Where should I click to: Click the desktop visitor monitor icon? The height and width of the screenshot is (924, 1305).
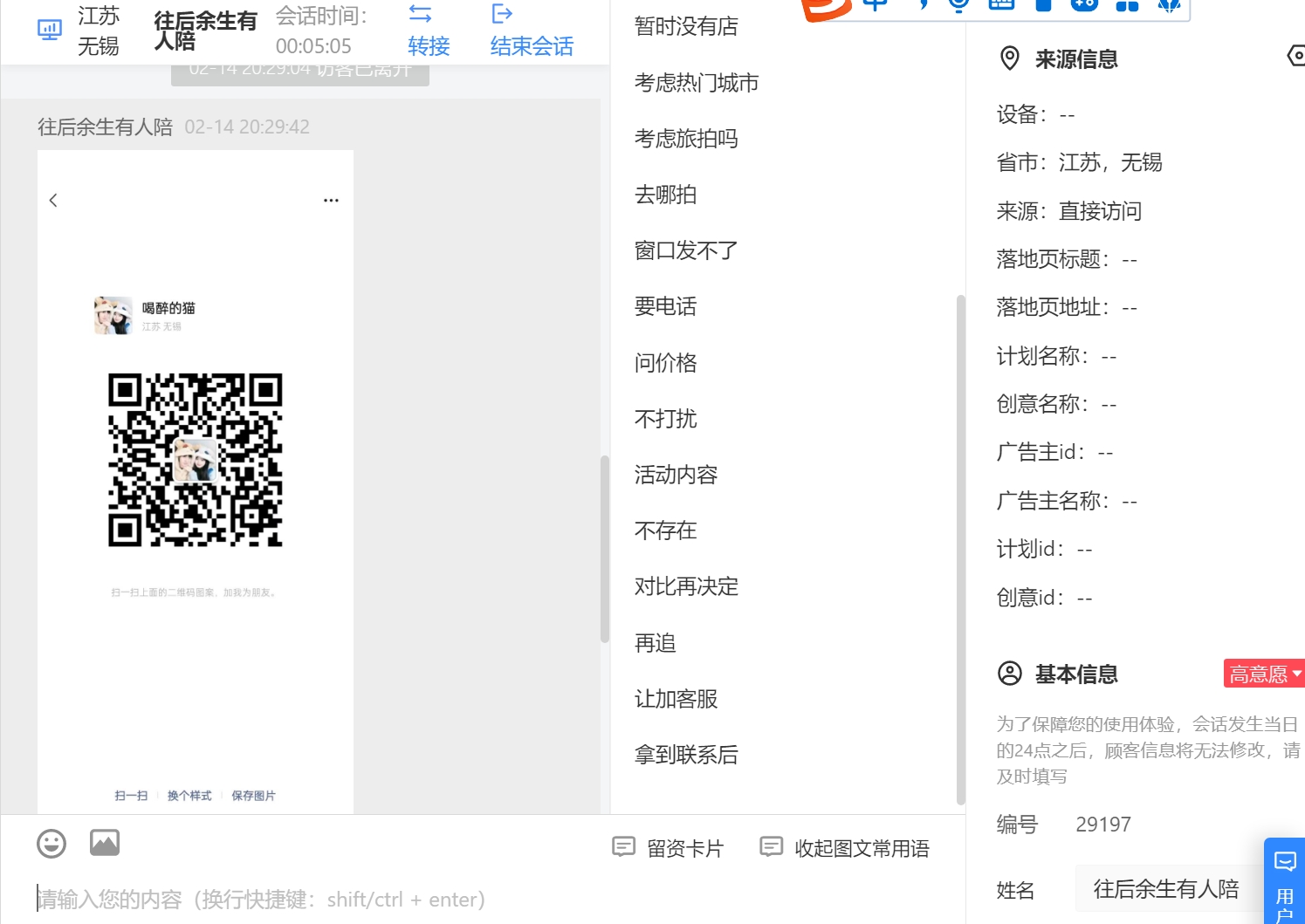click(50, 31)
